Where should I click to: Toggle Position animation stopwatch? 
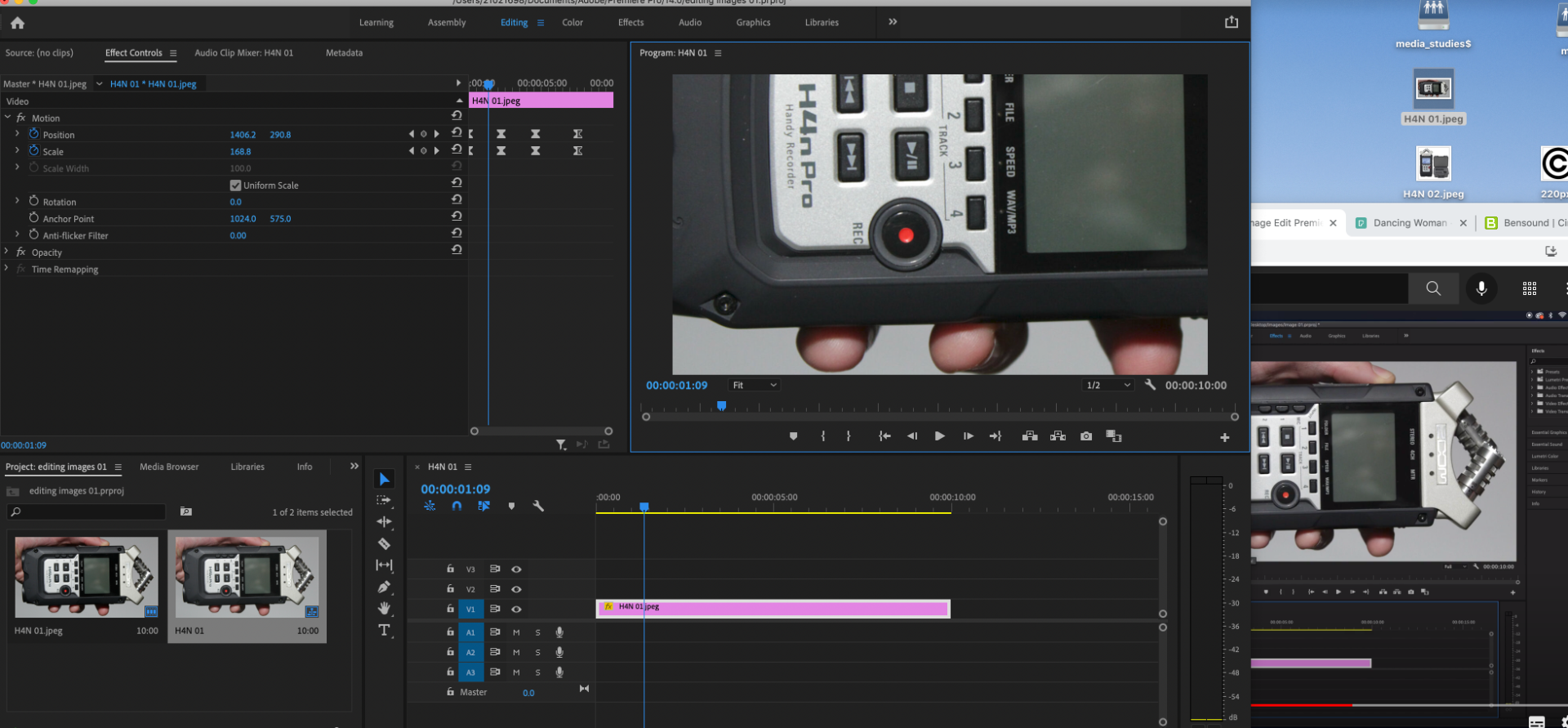pyautogui.click(x=33, y=134)
